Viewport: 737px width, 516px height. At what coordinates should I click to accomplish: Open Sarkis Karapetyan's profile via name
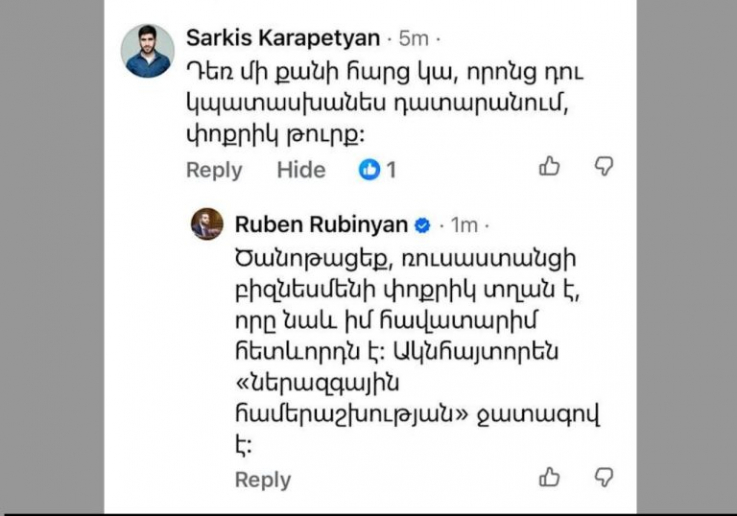click(283, 38)
